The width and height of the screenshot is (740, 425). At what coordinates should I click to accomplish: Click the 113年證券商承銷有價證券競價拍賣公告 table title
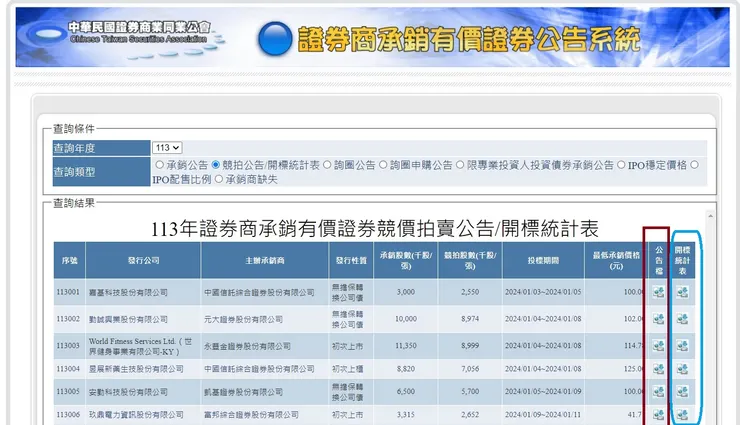[x=375, y=229]
